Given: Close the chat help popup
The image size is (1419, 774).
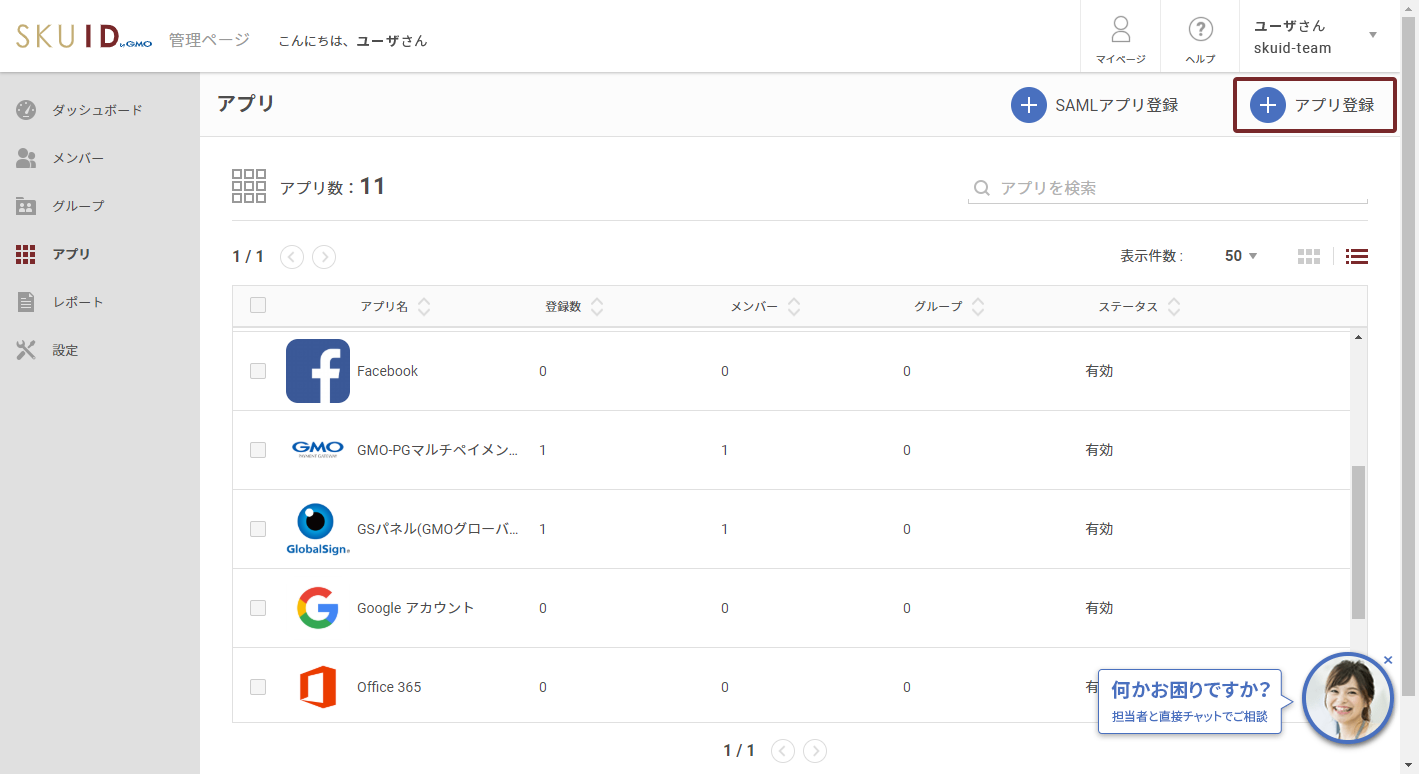Looking at the screenshot, I should click(x=1387, y=660).
